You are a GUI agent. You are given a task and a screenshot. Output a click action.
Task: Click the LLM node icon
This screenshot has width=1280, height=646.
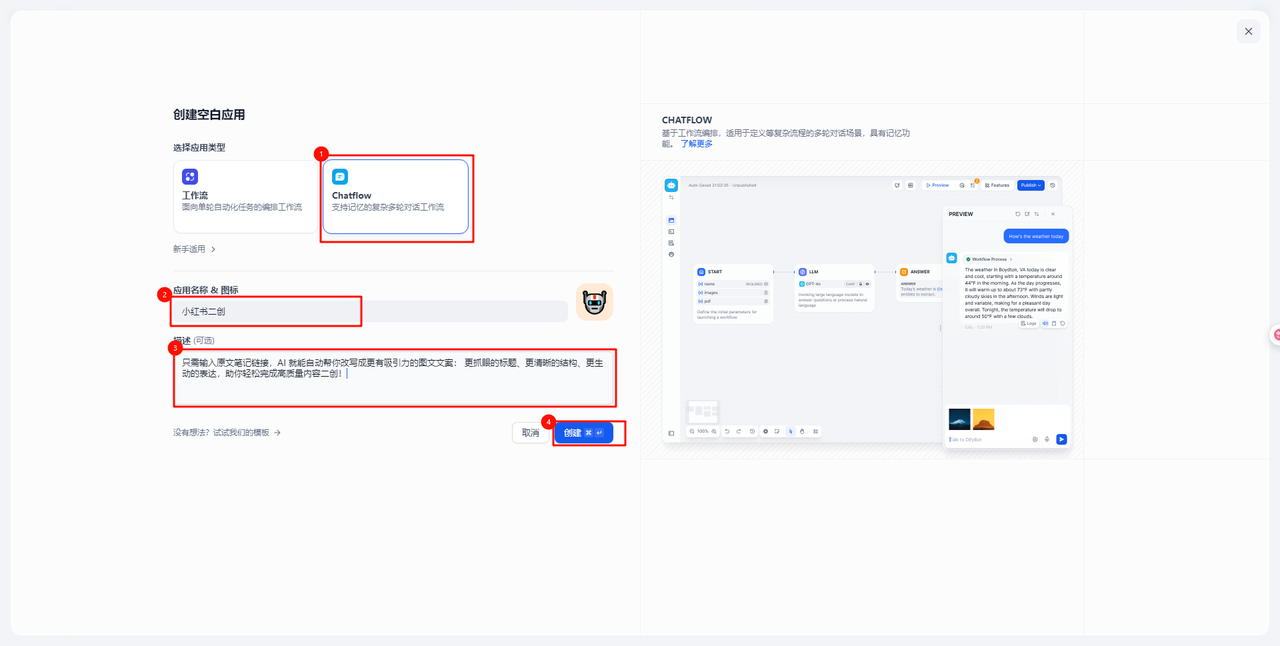802,272
